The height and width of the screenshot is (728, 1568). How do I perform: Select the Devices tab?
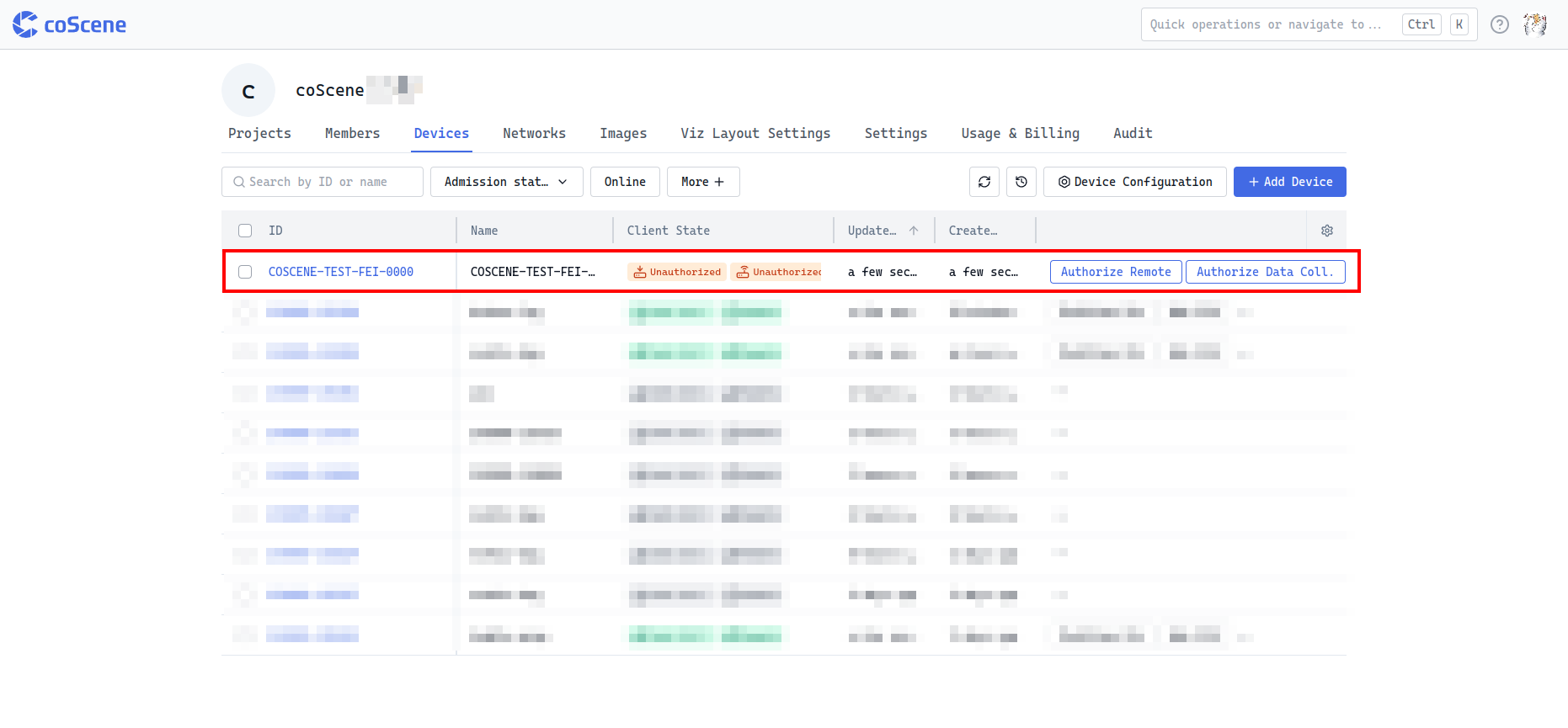[441, 133]
